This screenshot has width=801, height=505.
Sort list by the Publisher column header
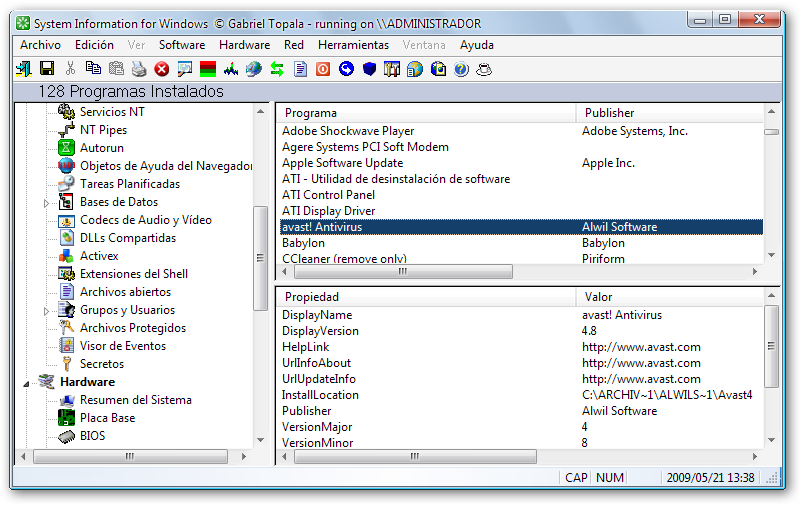coord(609,113)
